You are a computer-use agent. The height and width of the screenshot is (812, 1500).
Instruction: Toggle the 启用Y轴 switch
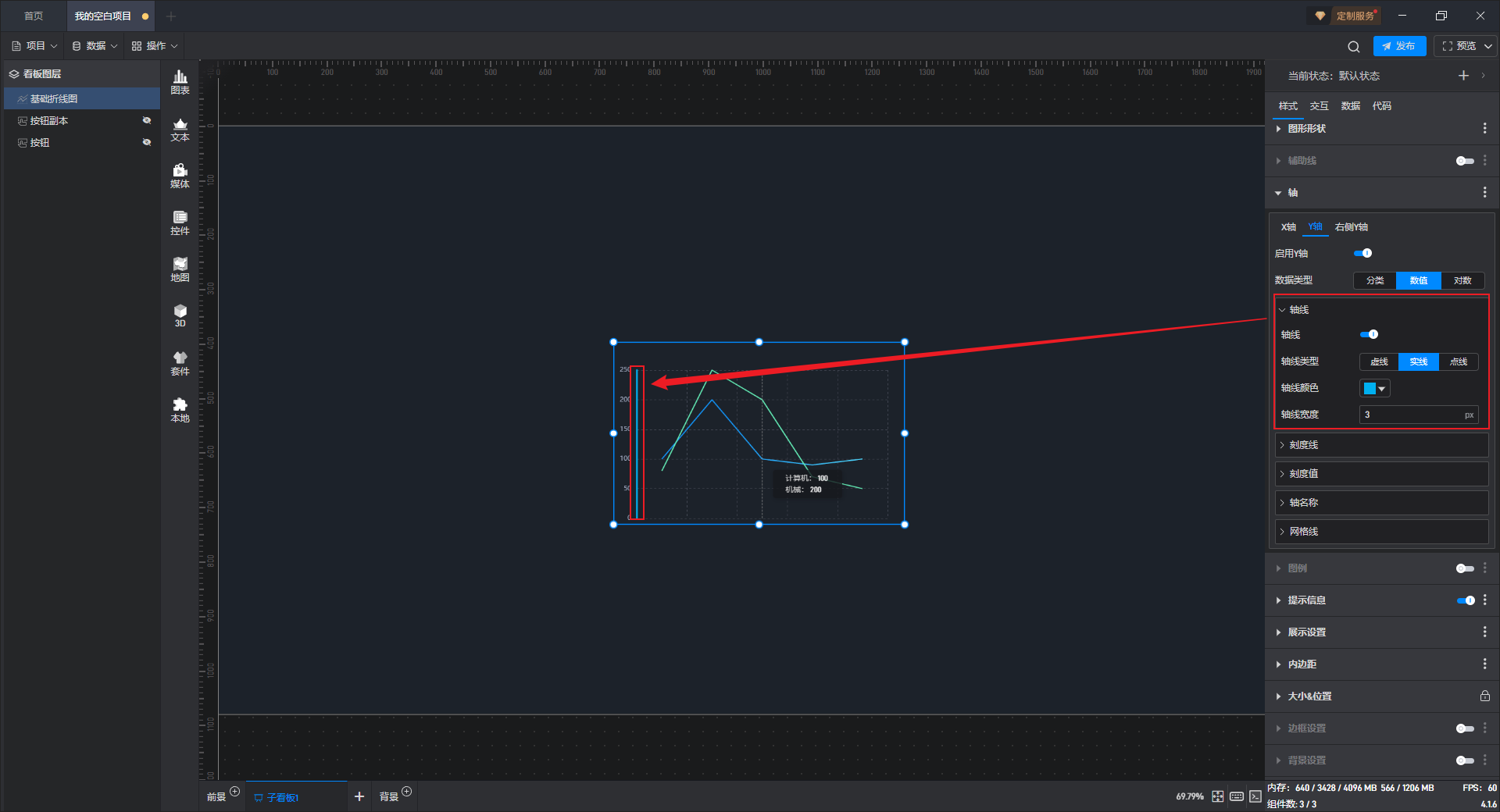pos(1362,254)
